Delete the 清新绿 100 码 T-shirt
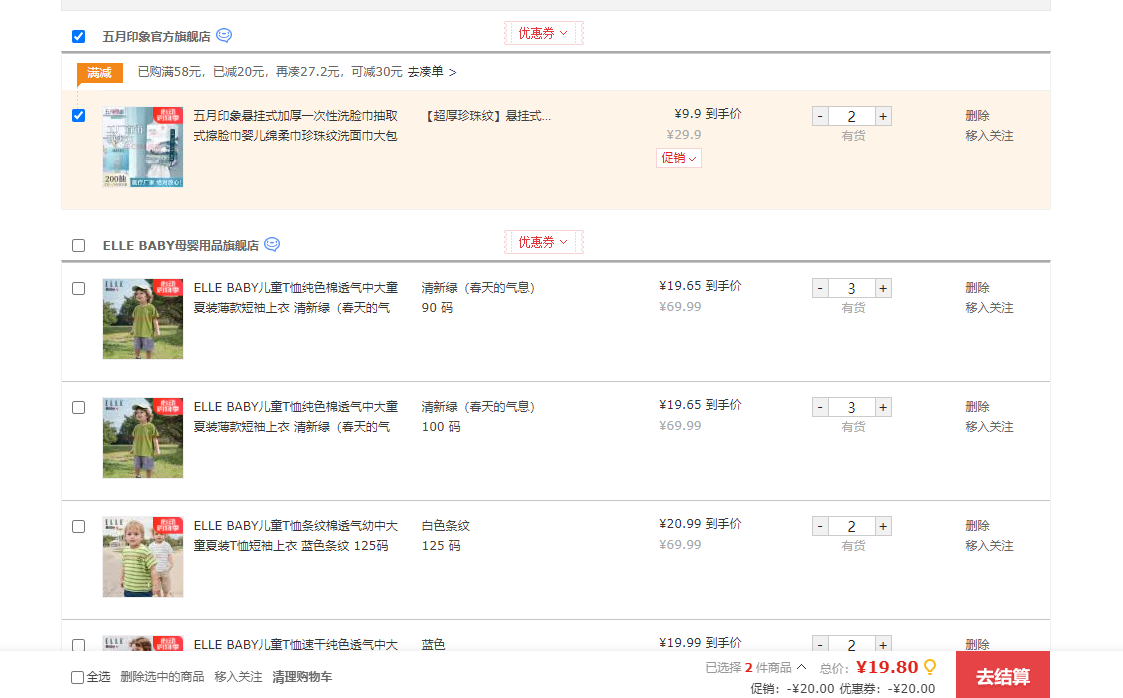This screenshot has width=1123, height=698. pyautogui.click(x=977, y=406)
